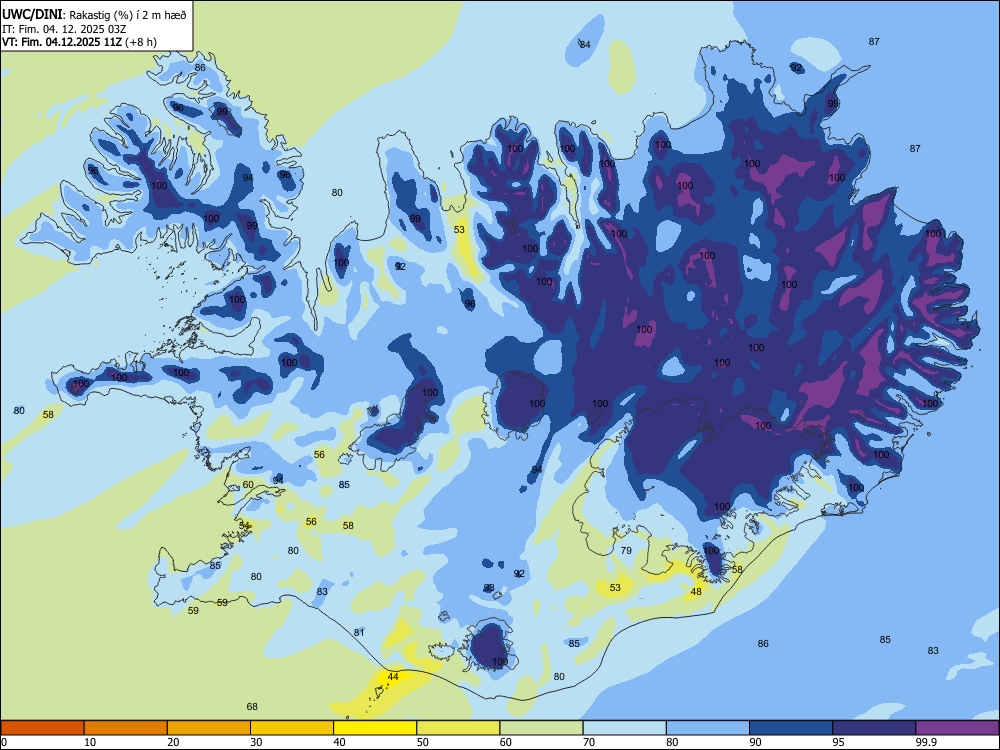Click the '0' label on the legend scale
Screen dimensions: 1000x750
pos(4,742)
